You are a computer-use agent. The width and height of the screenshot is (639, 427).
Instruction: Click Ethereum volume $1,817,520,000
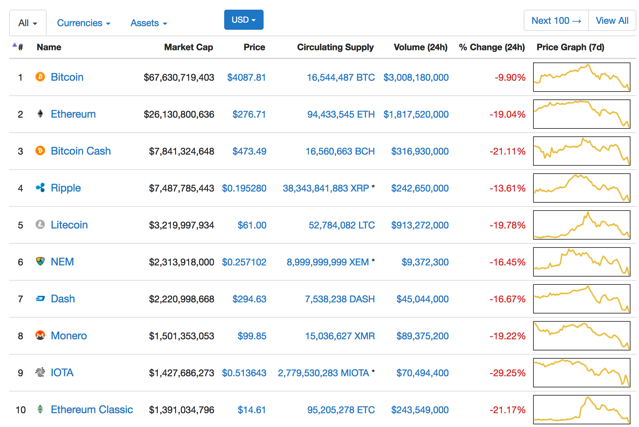[416, 114]
